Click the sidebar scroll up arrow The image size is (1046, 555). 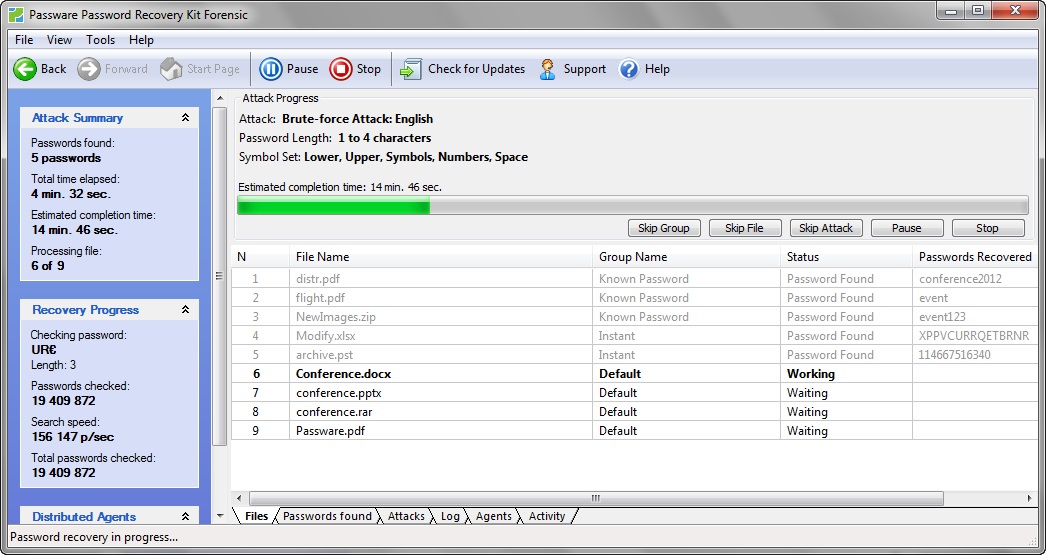[x=220, y=99]
